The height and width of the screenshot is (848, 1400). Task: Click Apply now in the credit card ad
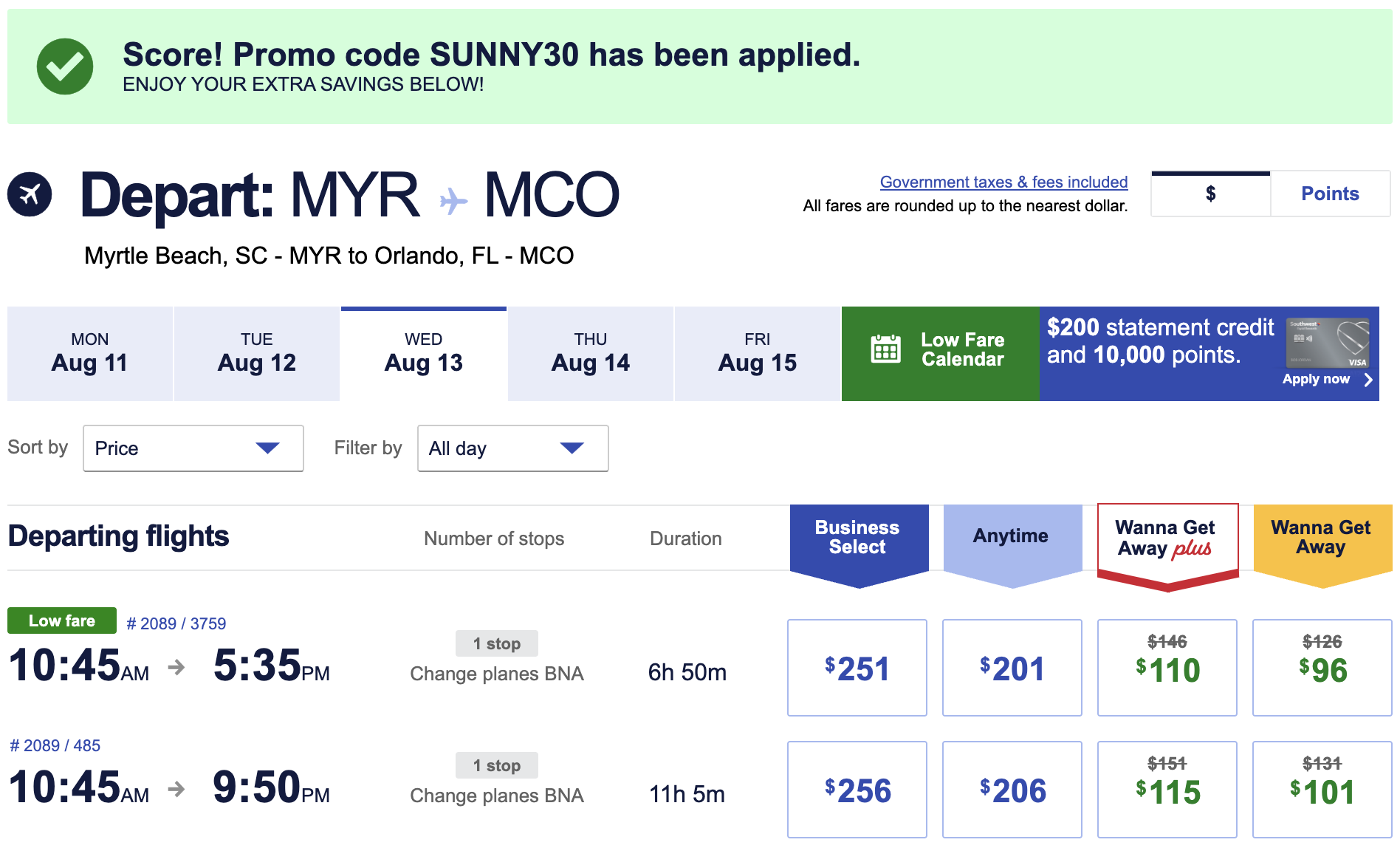pyautogui.click(x=1316, y=379)
